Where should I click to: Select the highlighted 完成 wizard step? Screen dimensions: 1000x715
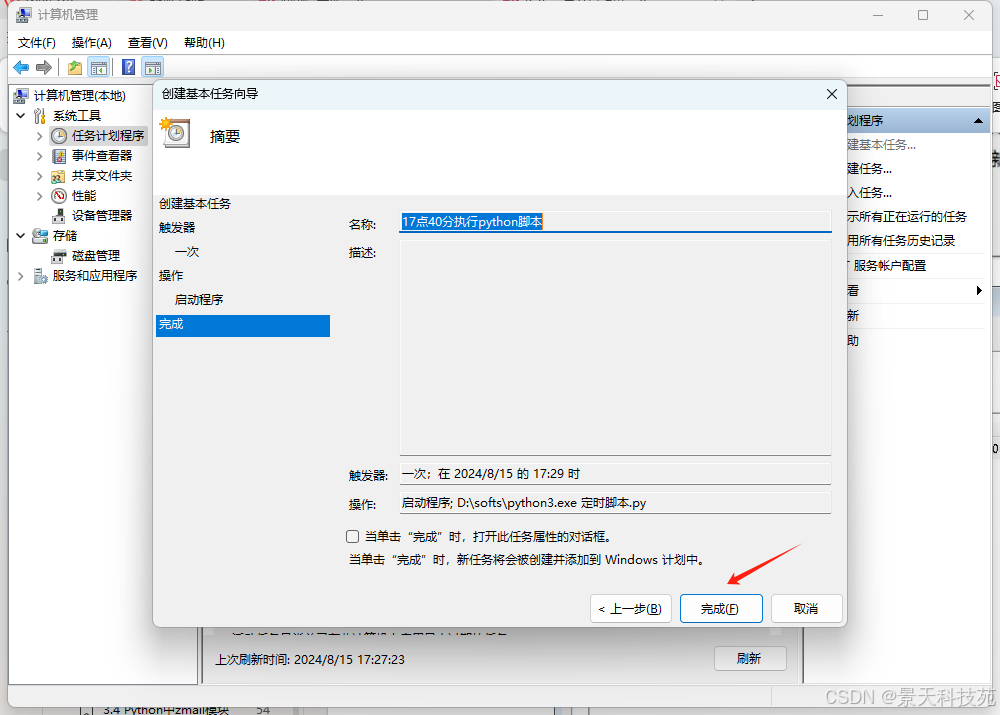tap(242, 325)
